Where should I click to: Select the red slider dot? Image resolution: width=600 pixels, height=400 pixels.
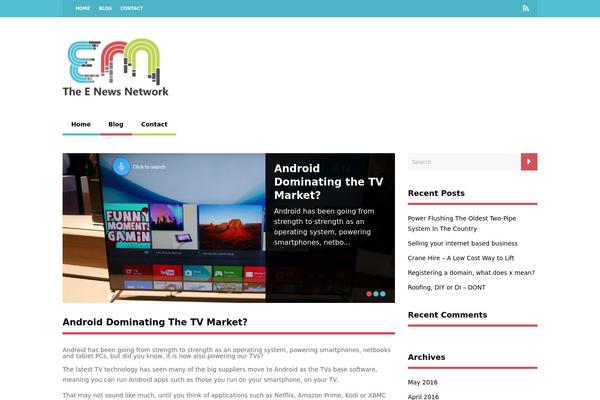[x=369, y=294]
